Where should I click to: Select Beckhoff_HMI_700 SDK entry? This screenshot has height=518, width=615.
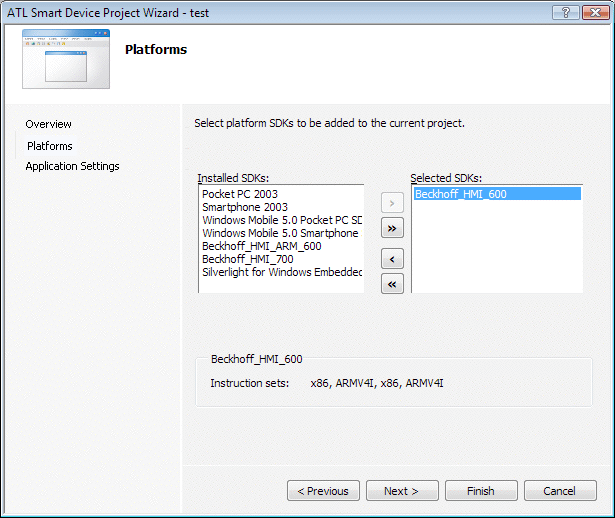(x=248, y=259)
